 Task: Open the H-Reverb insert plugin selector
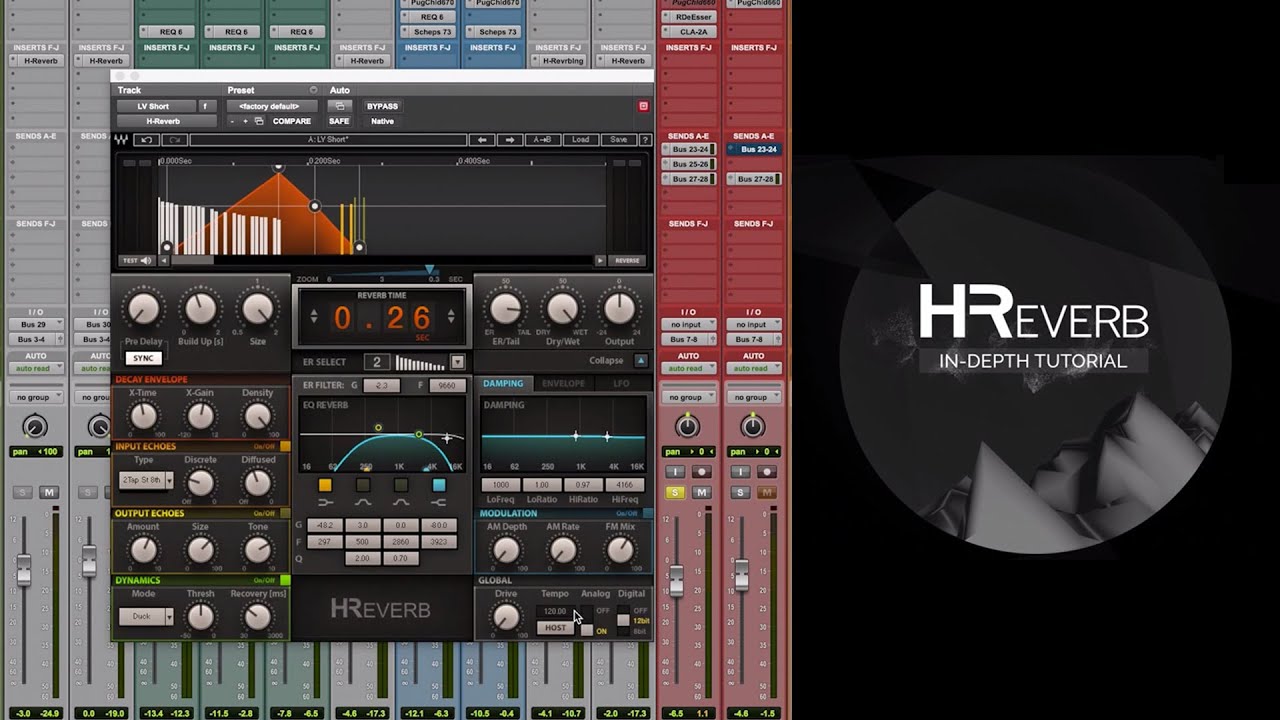(163, 121)
